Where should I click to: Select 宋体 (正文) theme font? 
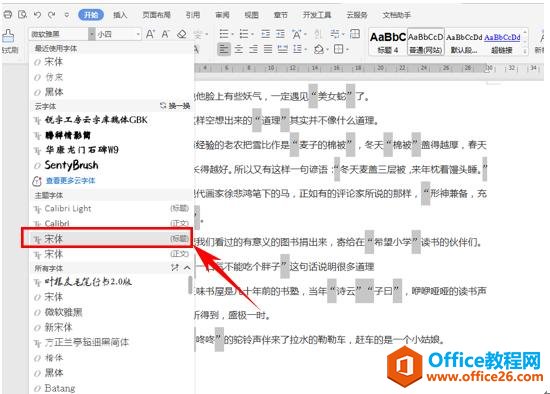click(x=112, y=254)
